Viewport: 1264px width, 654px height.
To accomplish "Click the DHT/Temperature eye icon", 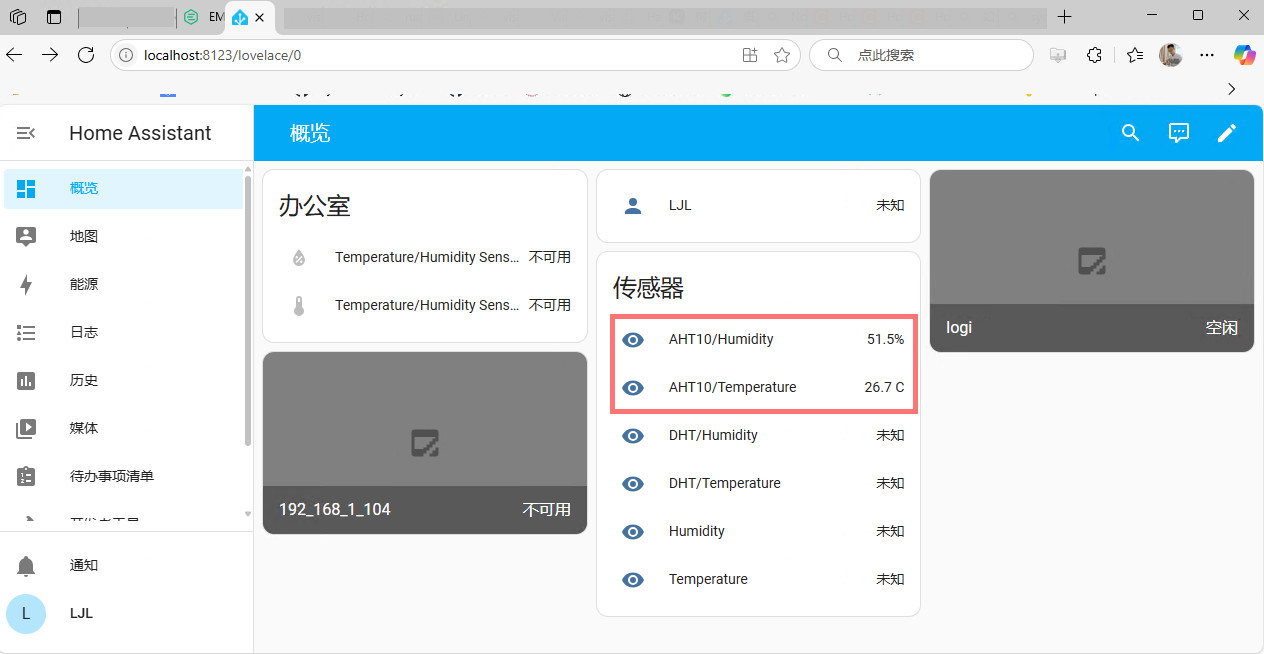I will 633,484.
